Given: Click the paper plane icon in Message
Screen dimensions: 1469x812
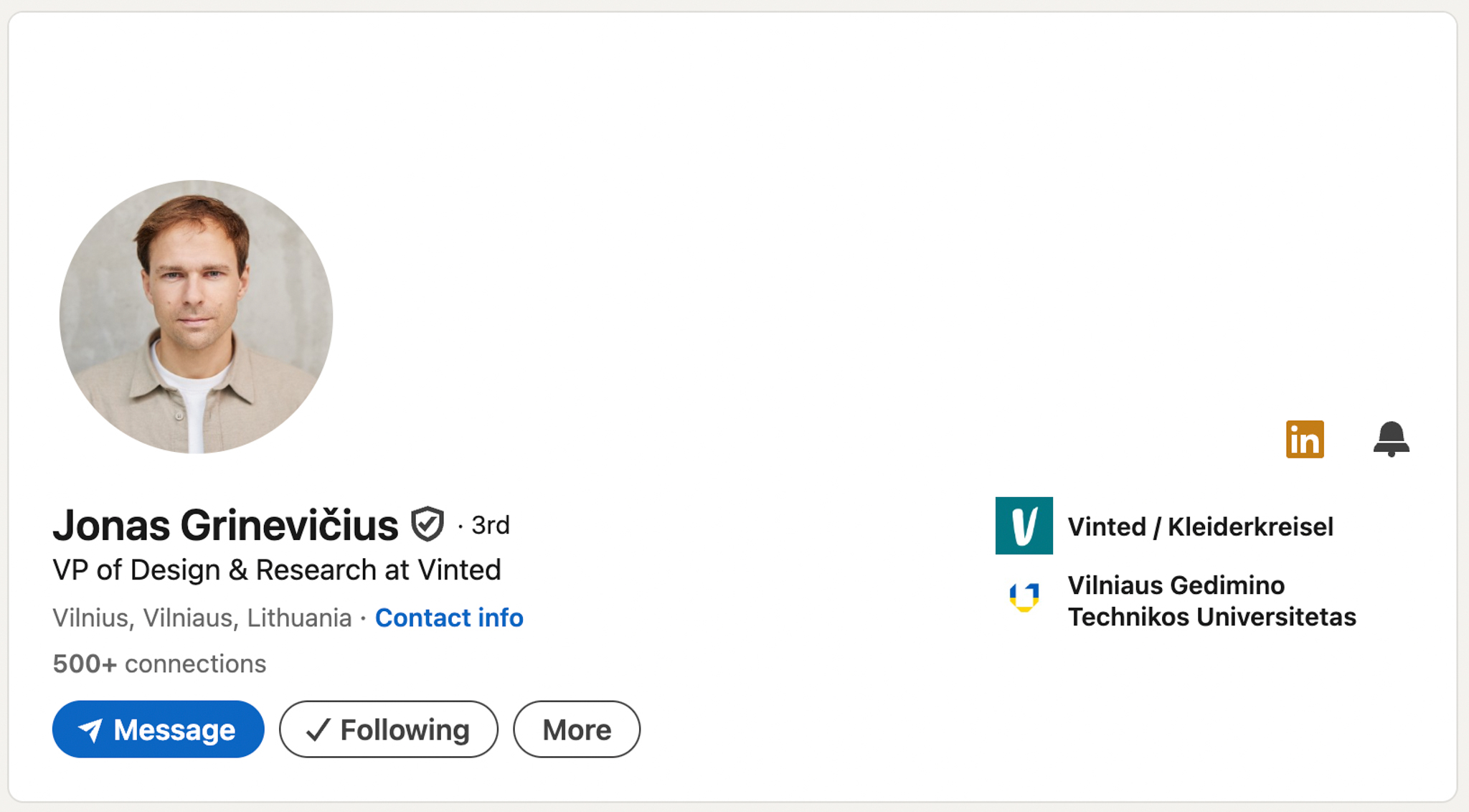Looking at the screenshot, I should point(90,730).
